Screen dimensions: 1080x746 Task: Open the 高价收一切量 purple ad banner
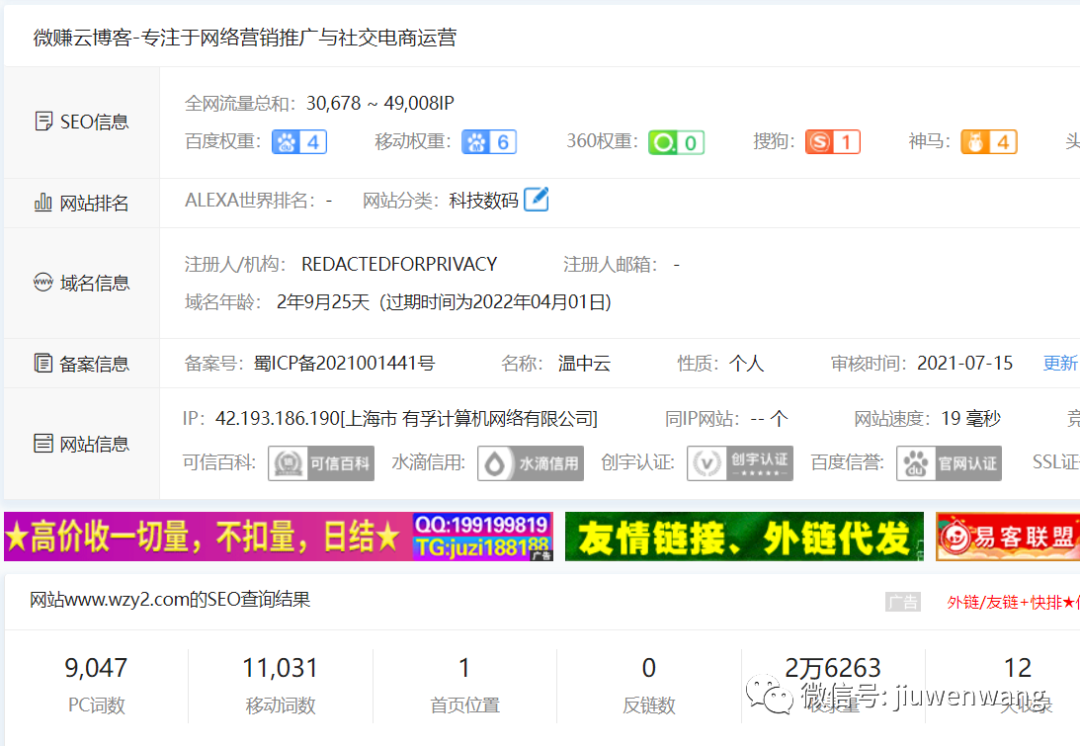[278, 537]
